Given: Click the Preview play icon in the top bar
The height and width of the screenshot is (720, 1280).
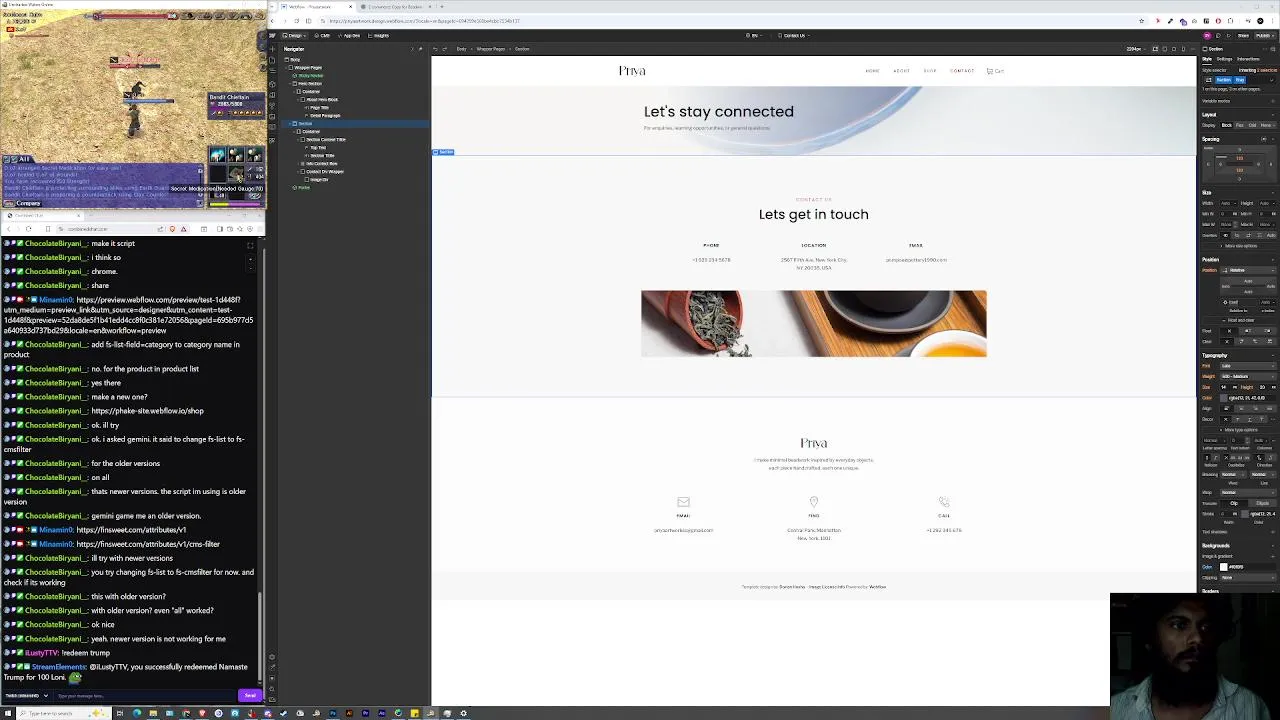Looking at the screenshot, I should (1228, 35).
